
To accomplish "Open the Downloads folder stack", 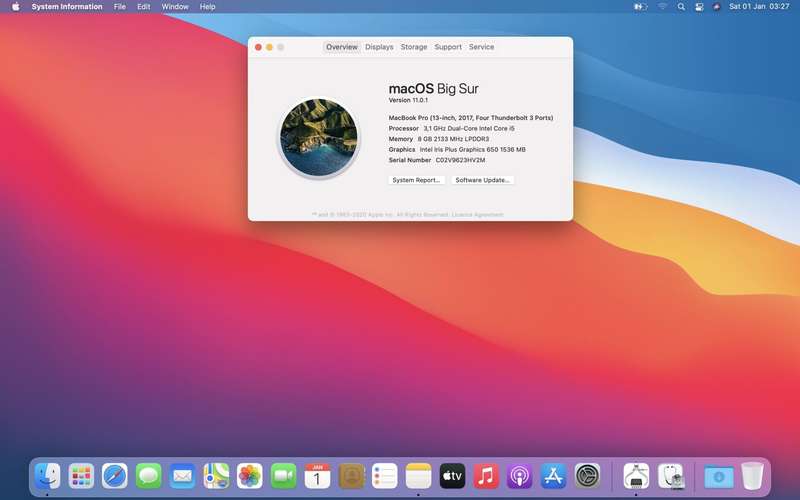I will point(718,477).
